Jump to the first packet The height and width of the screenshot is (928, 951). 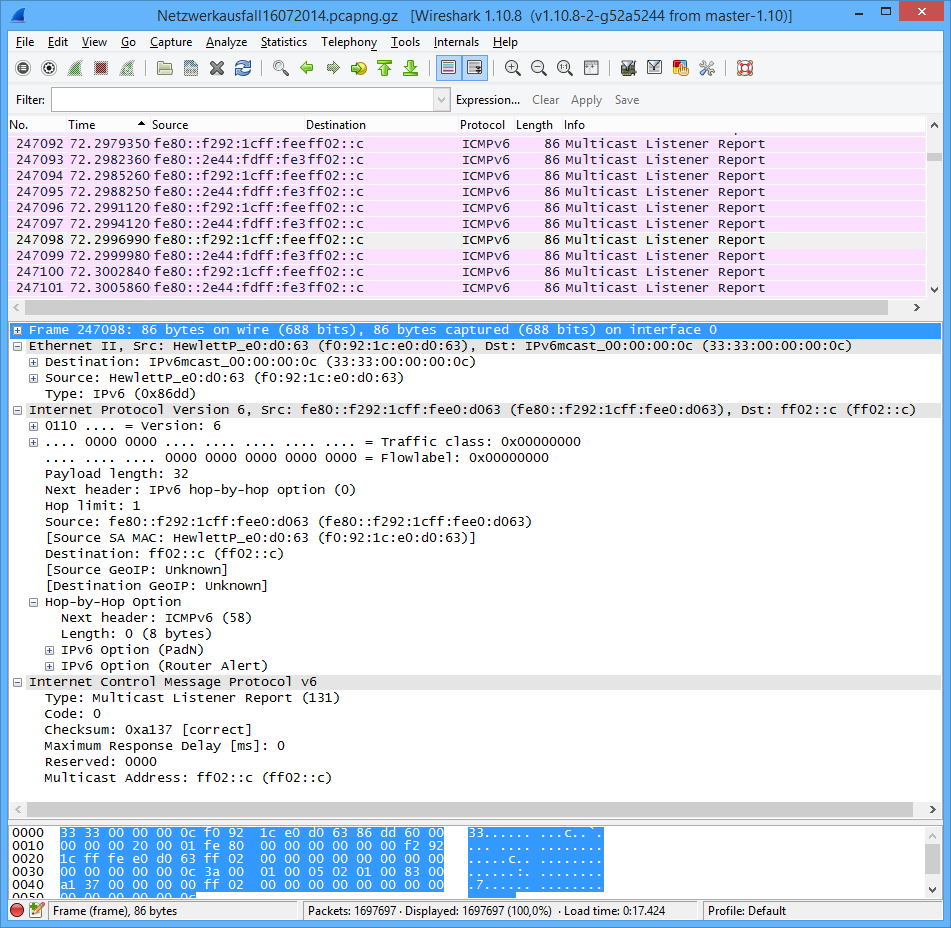(x=385, y=68)
